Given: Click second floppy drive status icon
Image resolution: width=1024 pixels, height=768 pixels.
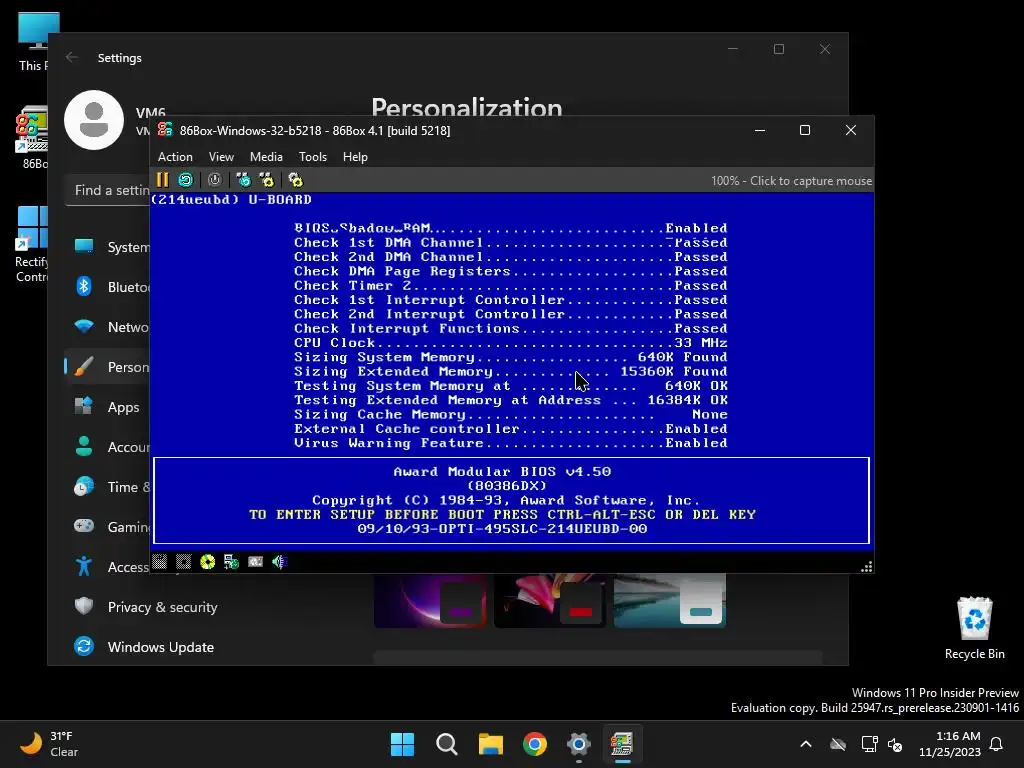Looking at the screenshot, I should click(184, 562).
